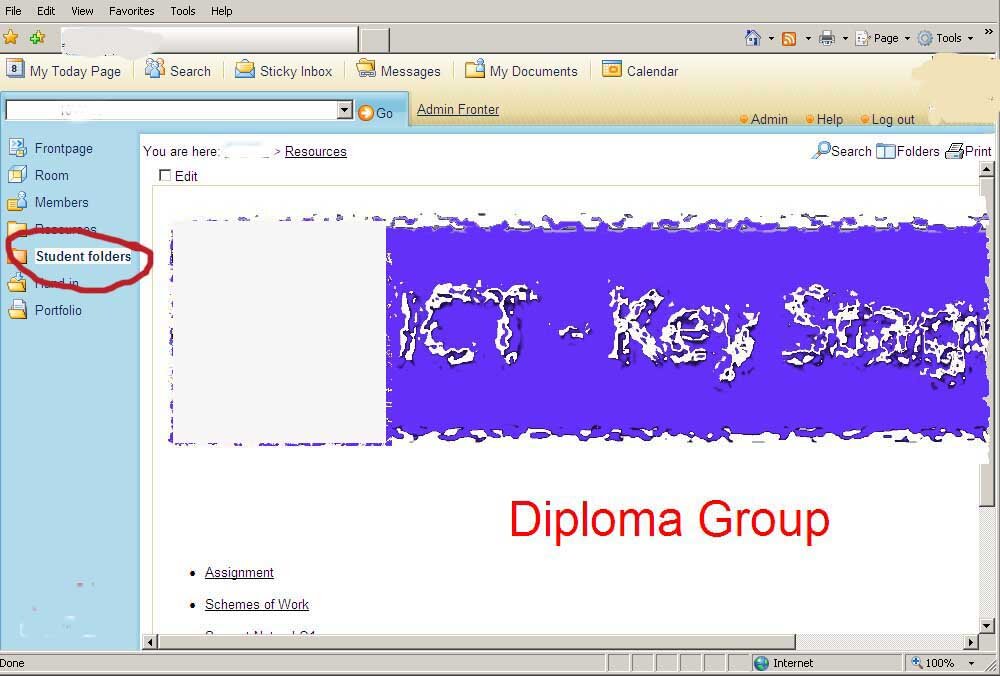Open Portfolio in the sidebar

tap(58, 311)
